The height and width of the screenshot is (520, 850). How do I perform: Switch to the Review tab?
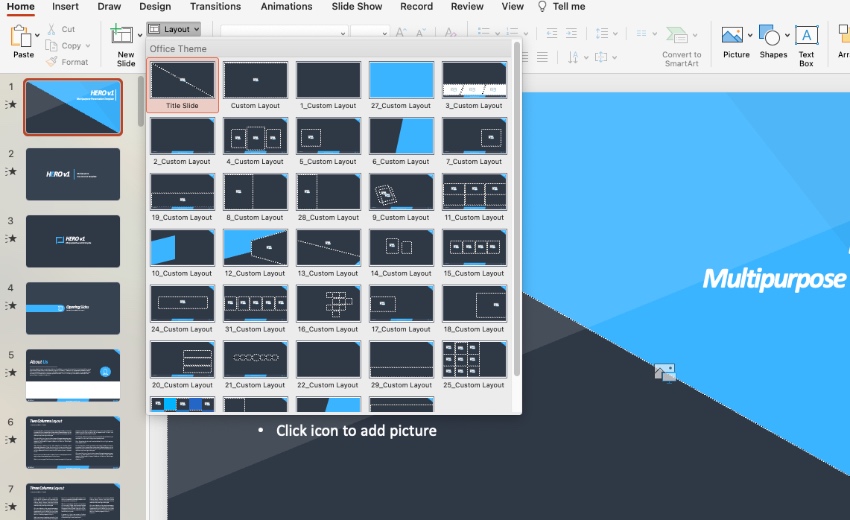coord(467,7)
